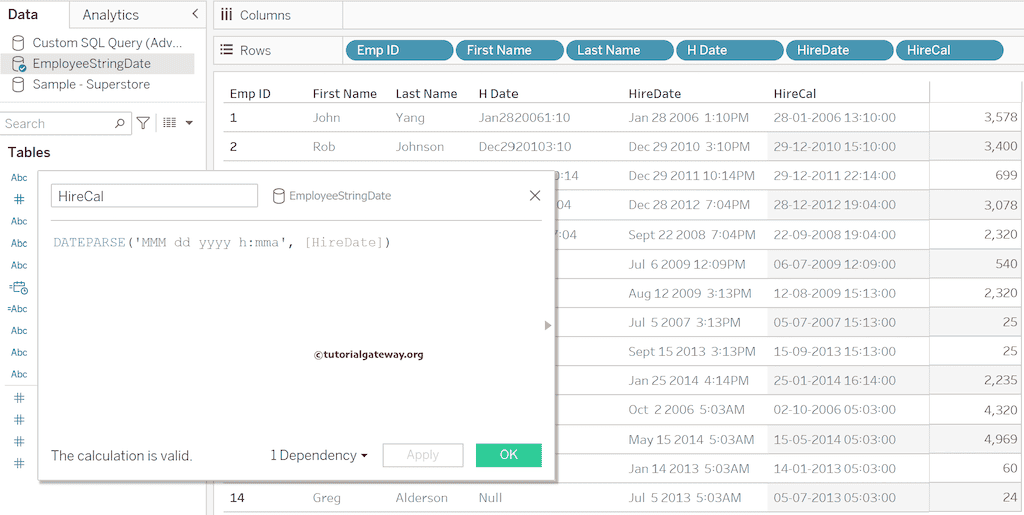Viewport: 1024px width, 515px height.
Task: Open the 1 Dependency dropdown
Action: tap(319, 456)
